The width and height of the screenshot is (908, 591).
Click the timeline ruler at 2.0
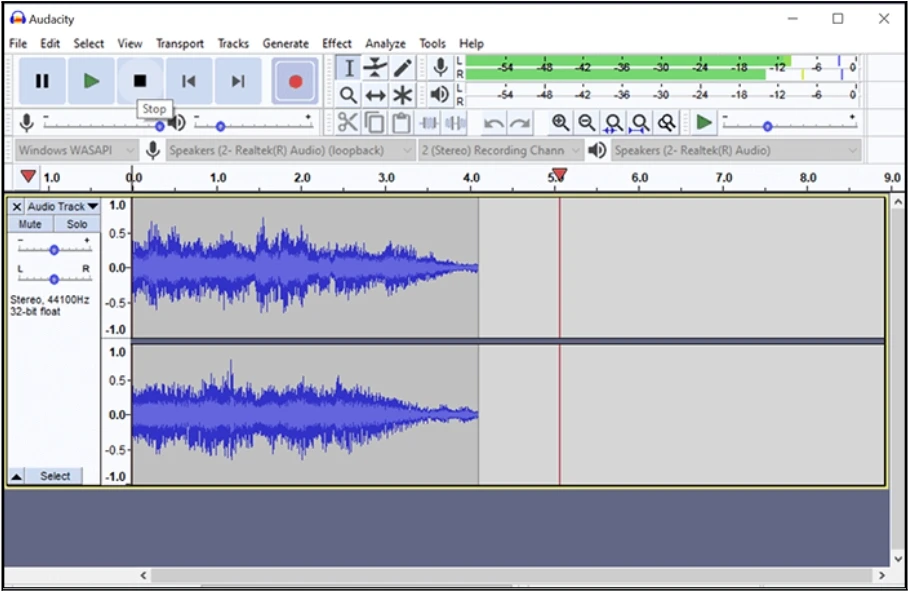tap(302, 178)
